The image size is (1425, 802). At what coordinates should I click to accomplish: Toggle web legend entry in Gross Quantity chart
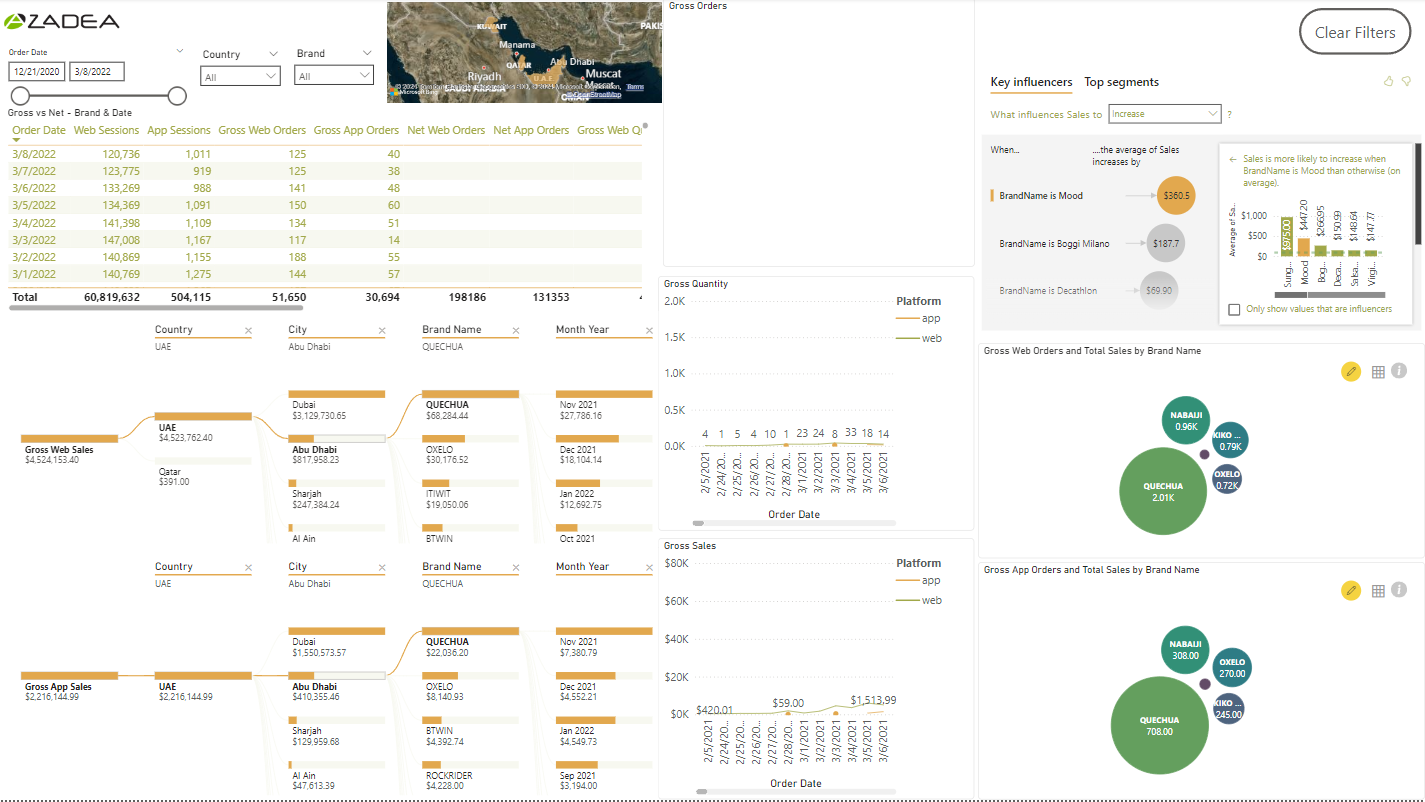pos(919,338)
